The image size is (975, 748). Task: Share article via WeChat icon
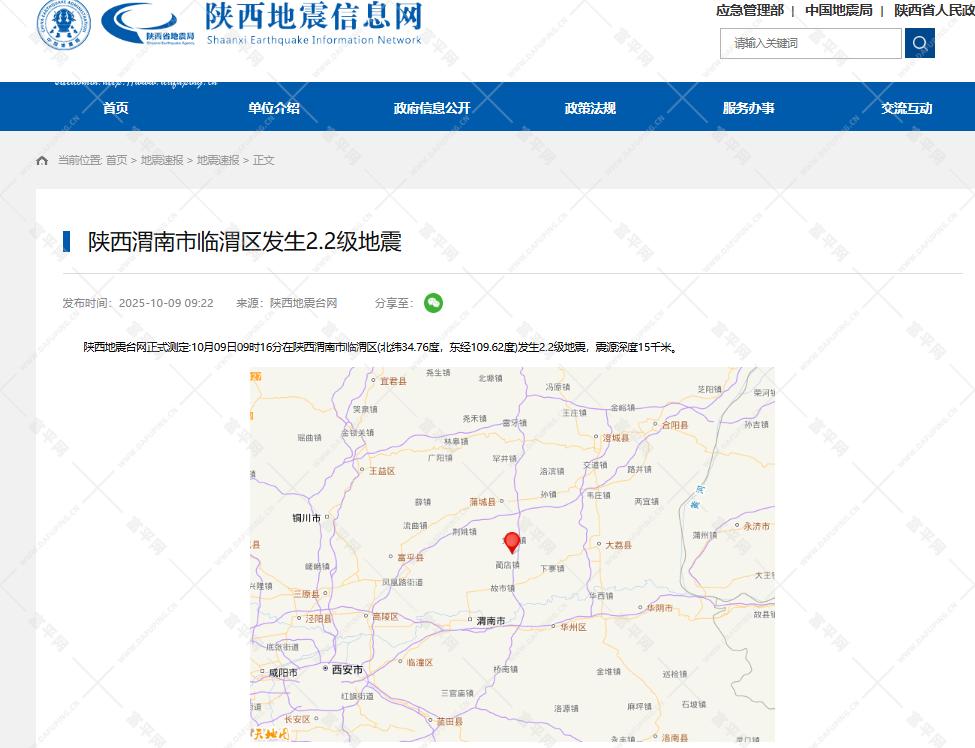[433, 303]
